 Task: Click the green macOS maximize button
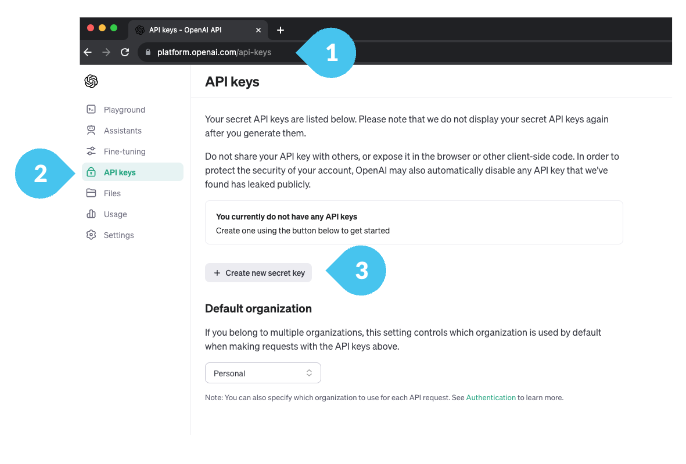tap(114, 28)
